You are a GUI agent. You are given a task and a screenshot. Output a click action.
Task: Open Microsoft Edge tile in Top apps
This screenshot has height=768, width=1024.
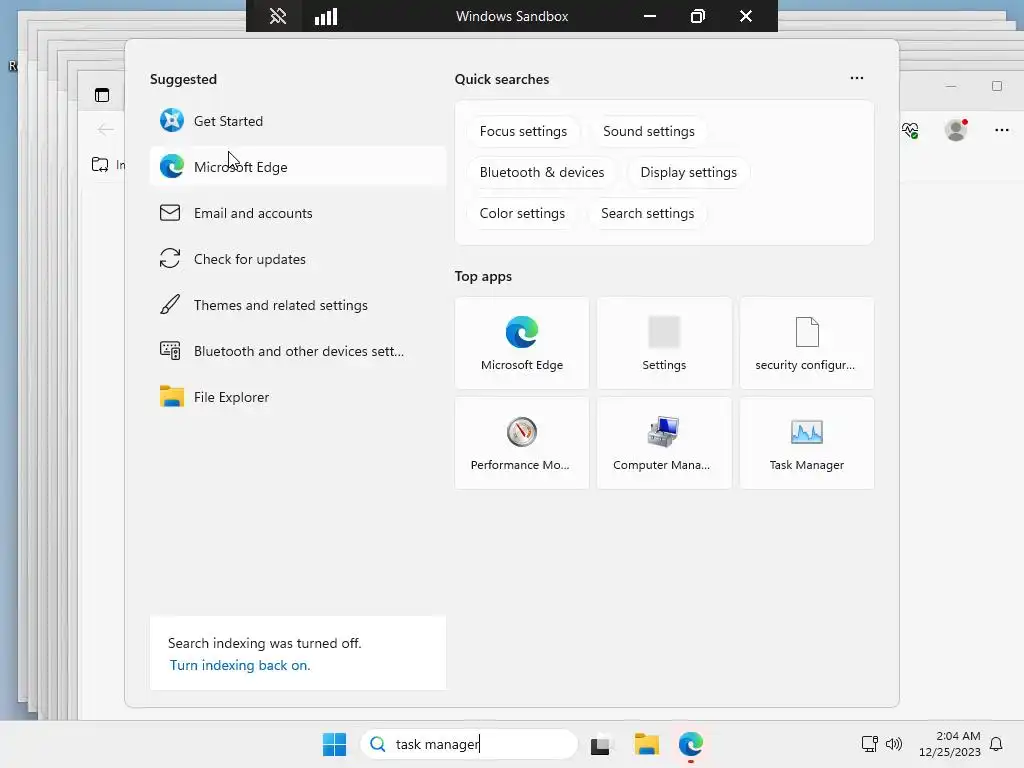(x=522, y=343)
